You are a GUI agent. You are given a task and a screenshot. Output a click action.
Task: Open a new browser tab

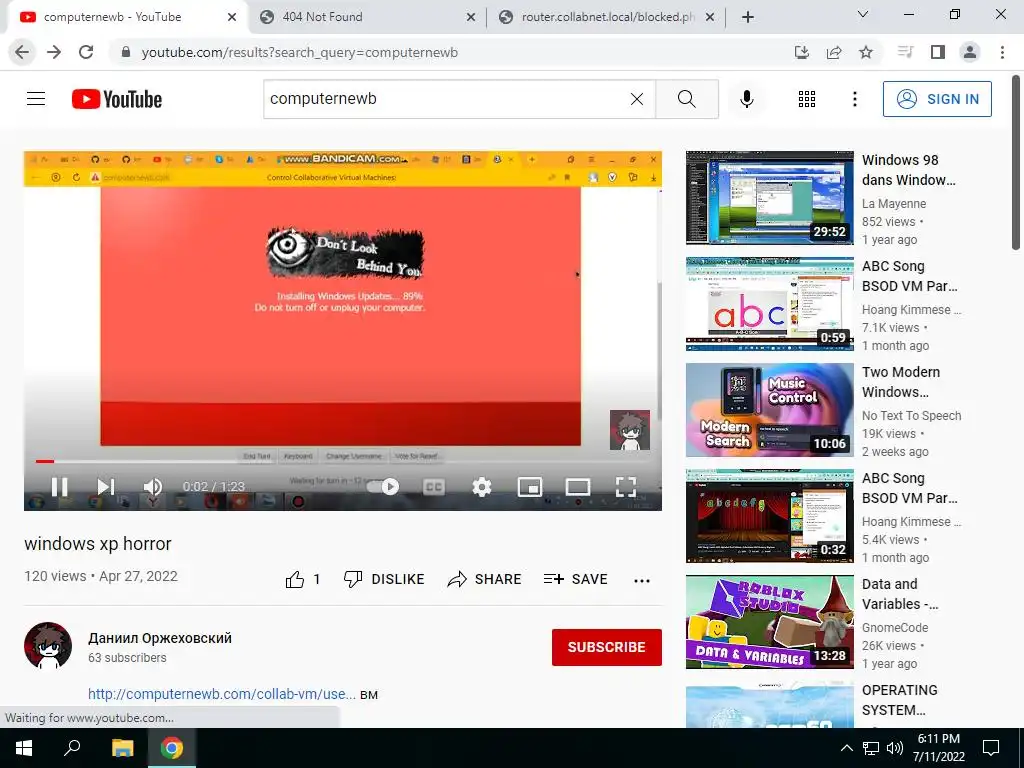click(748, 17)
